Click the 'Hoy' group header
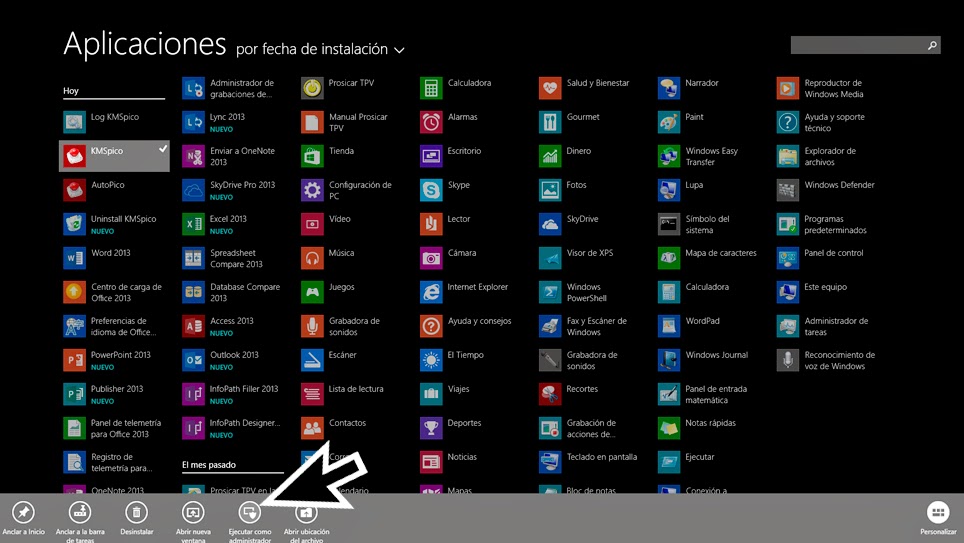The height and width of the screenshot is (543, 964). tap(71, 90)
